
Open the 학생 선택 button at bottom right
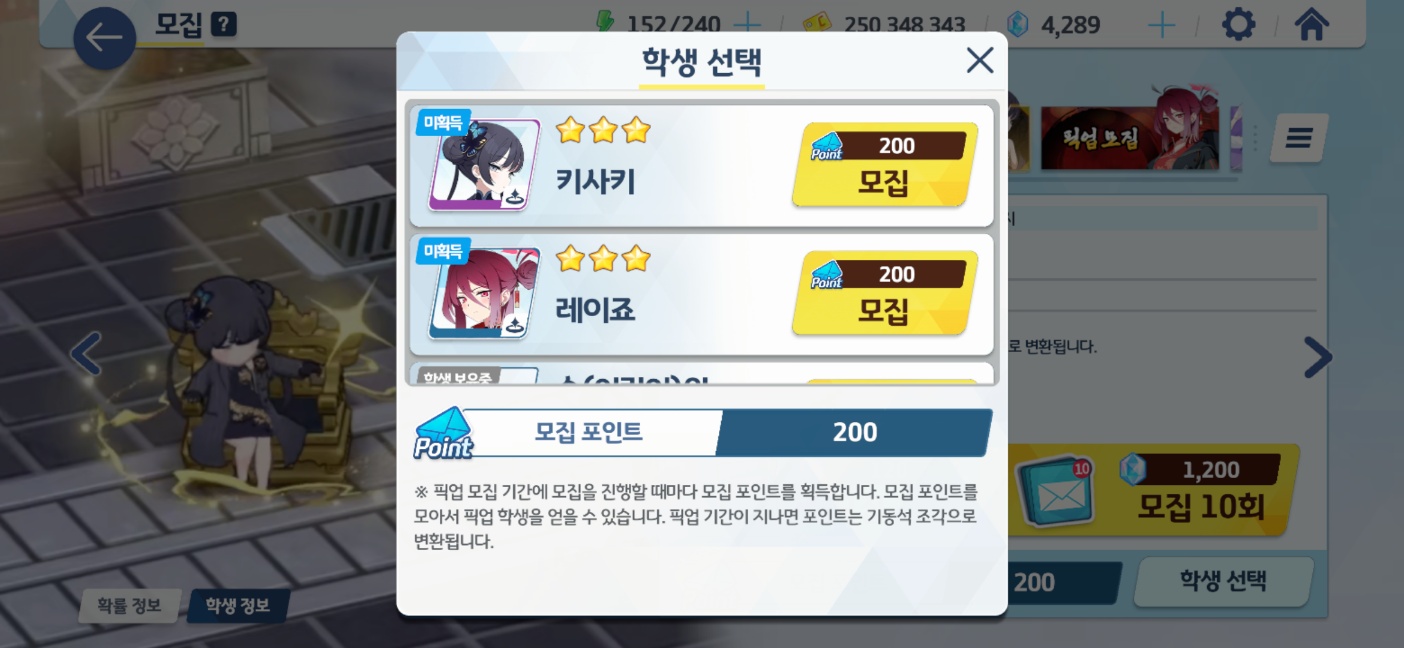click(1223, 581)
